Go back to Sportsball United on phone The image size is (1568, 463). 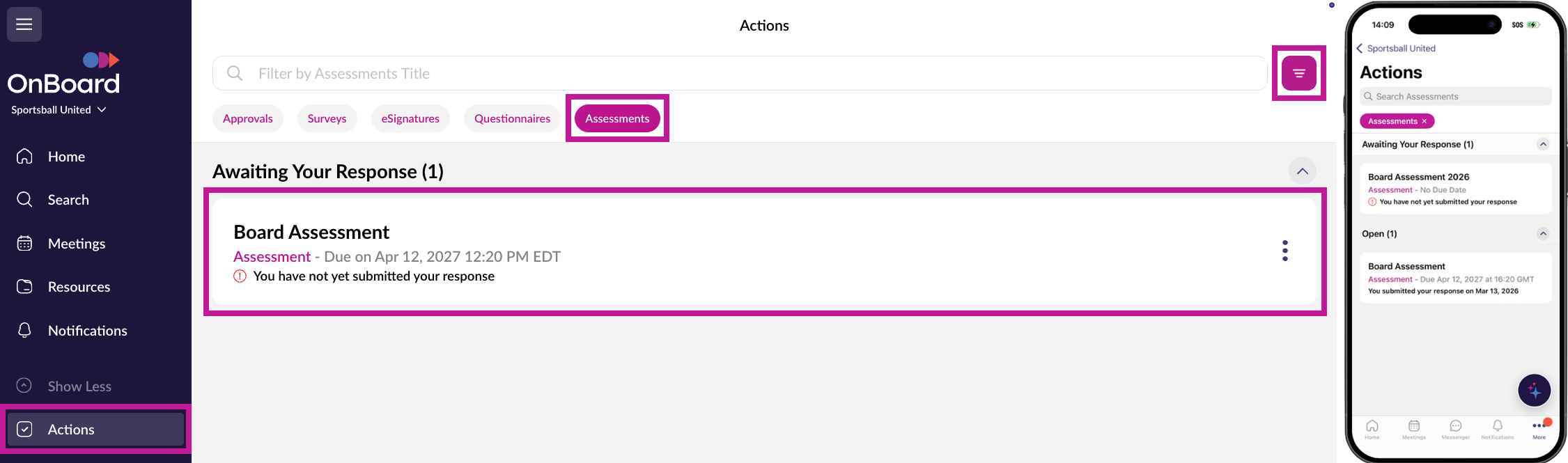(1395, 49)
